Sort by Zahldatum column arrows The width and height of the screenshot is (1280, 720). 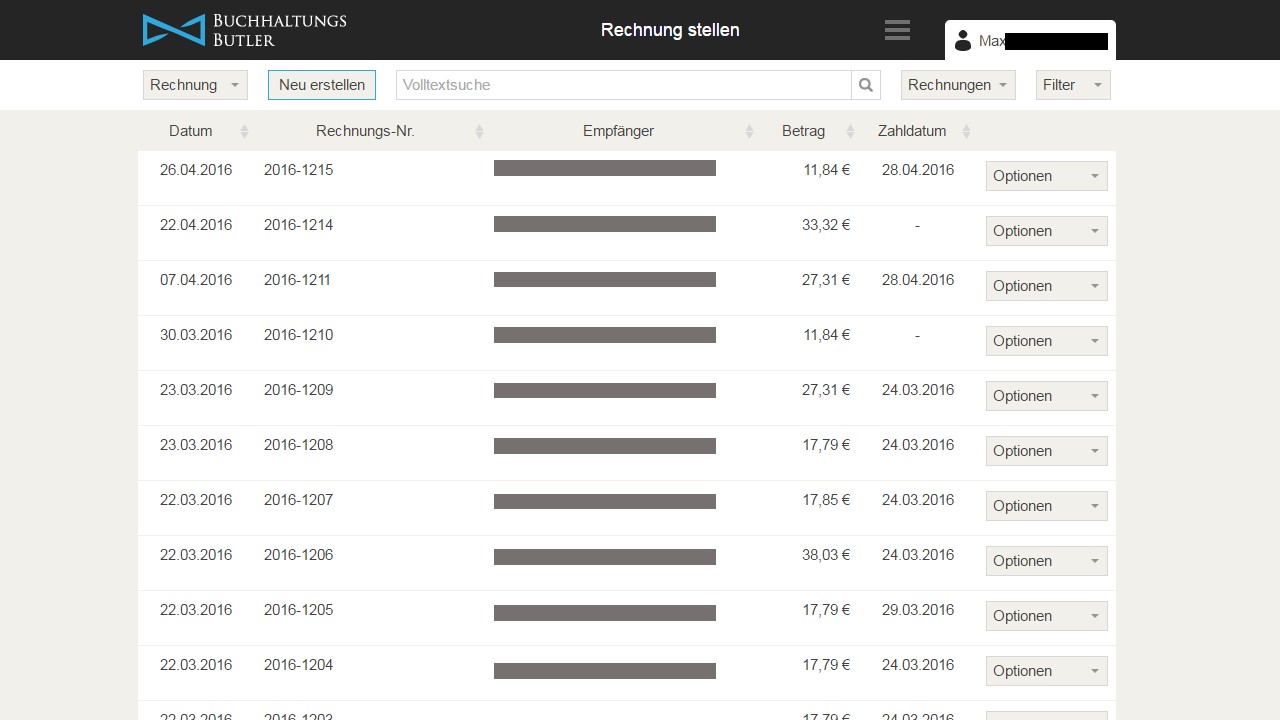click(x=966, y=131)
